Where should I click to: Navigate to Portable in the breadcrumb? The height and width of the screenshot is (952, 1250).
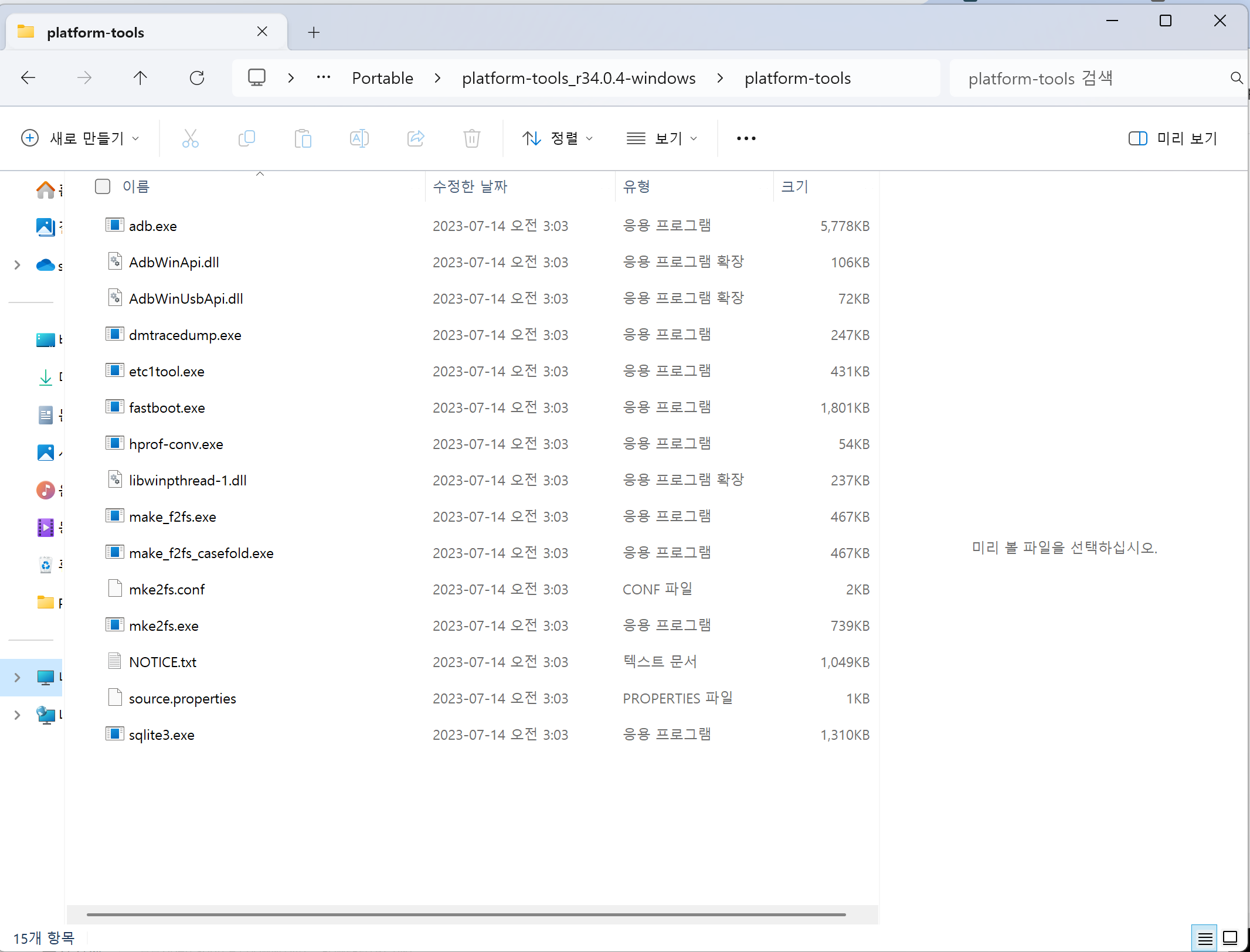click(x=382, y=78)
